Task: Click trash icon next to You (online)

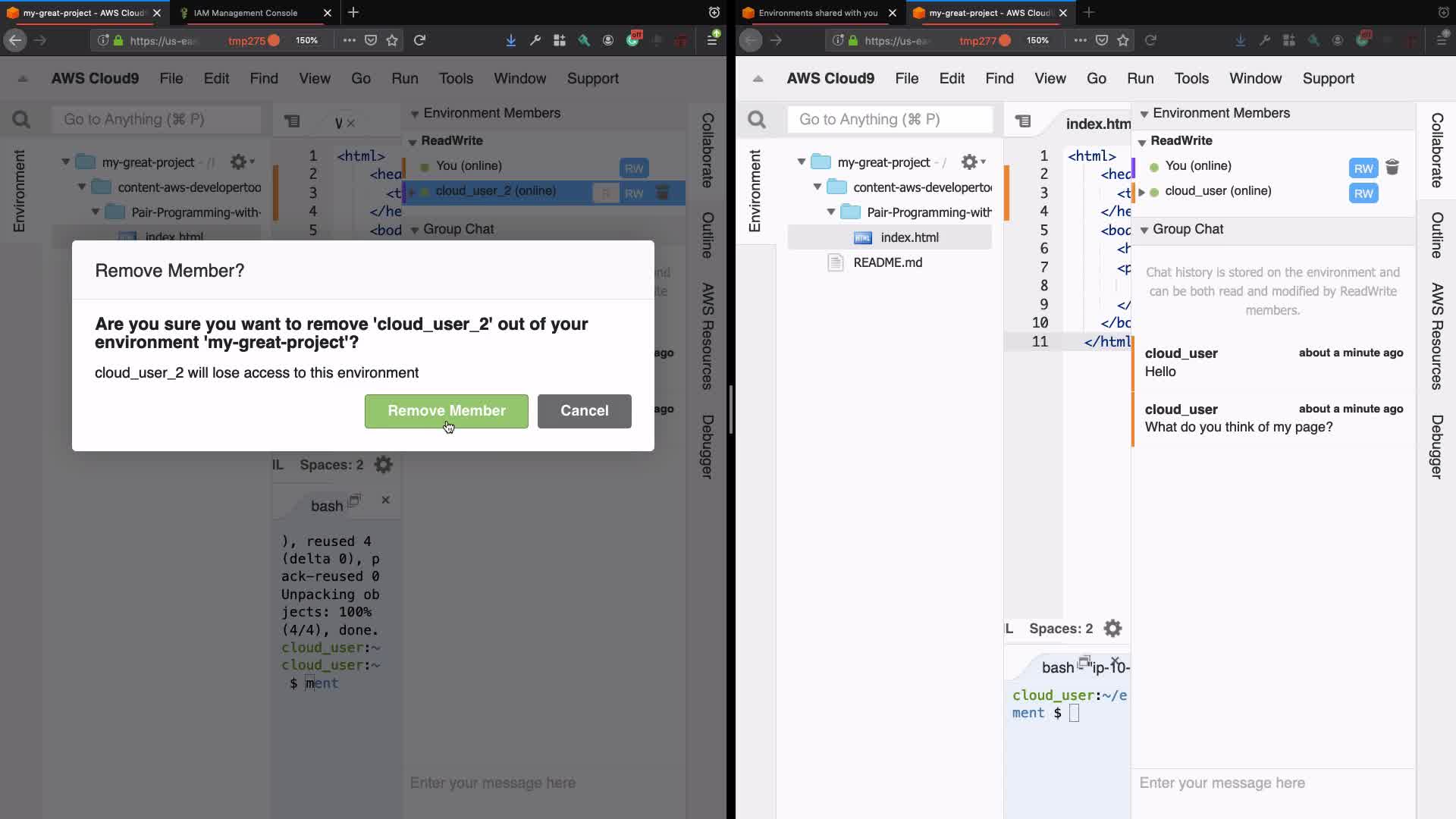Action: click(x=1392, y=167)
